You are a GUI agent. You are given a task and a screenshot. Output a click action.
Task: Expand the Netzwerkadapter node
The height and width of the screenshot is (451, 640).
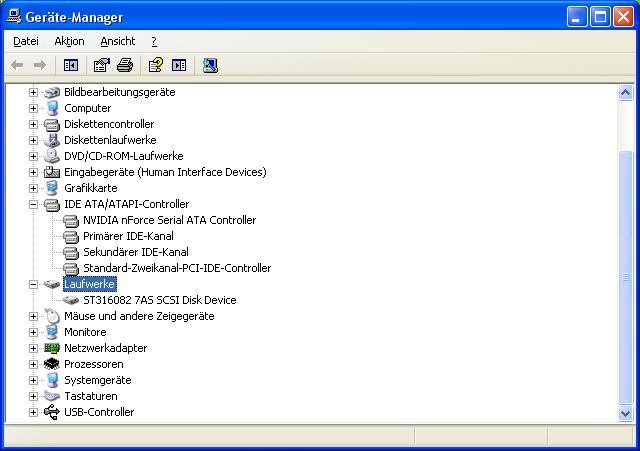click(x=33, y=349)
